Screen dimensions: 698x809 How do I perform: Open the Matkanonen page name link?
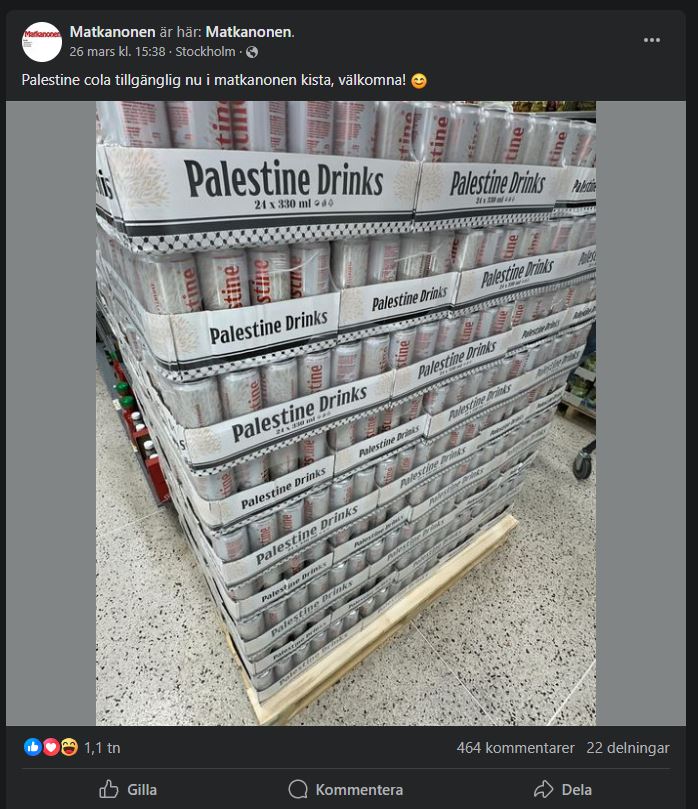[x=112, y=32]
